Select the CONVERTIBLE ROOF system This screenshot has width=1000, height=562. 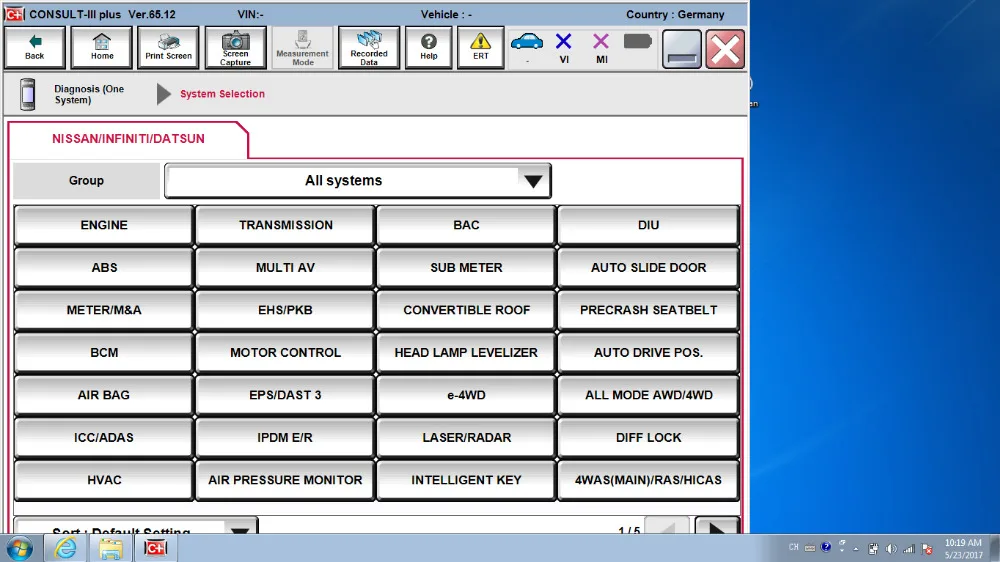(x=466, y=310)
